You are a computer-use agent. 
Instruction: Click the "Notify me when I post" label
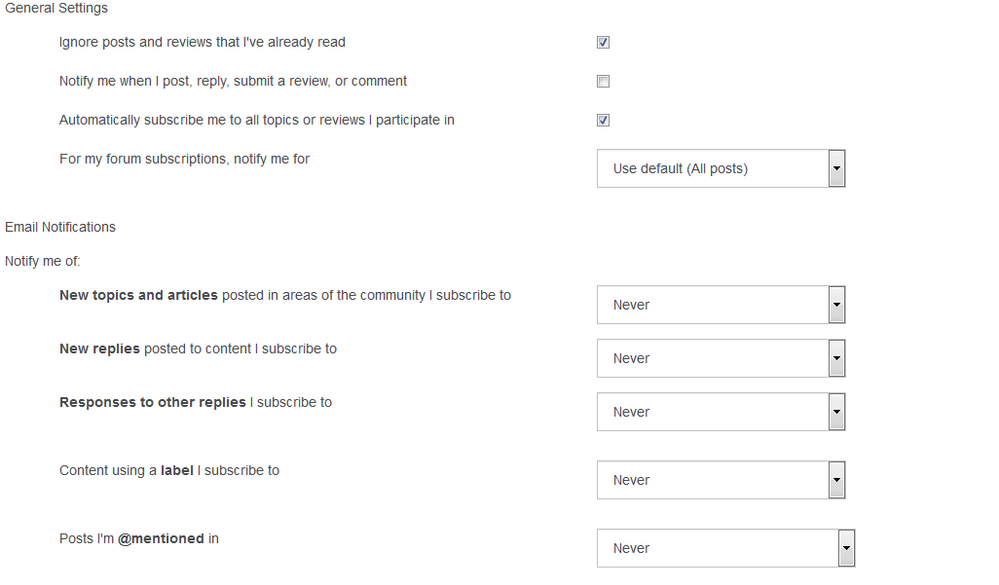click(233, 81)
